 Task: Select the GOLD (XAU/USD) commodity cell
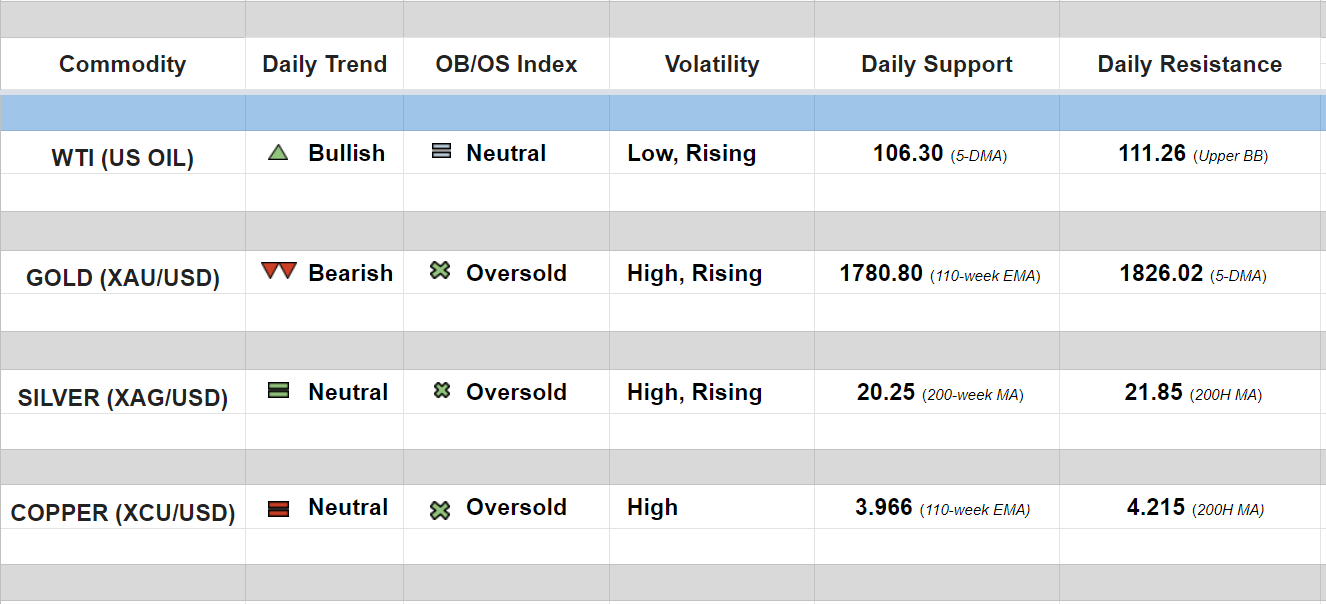pyautogui.click(x=122, y=278)
